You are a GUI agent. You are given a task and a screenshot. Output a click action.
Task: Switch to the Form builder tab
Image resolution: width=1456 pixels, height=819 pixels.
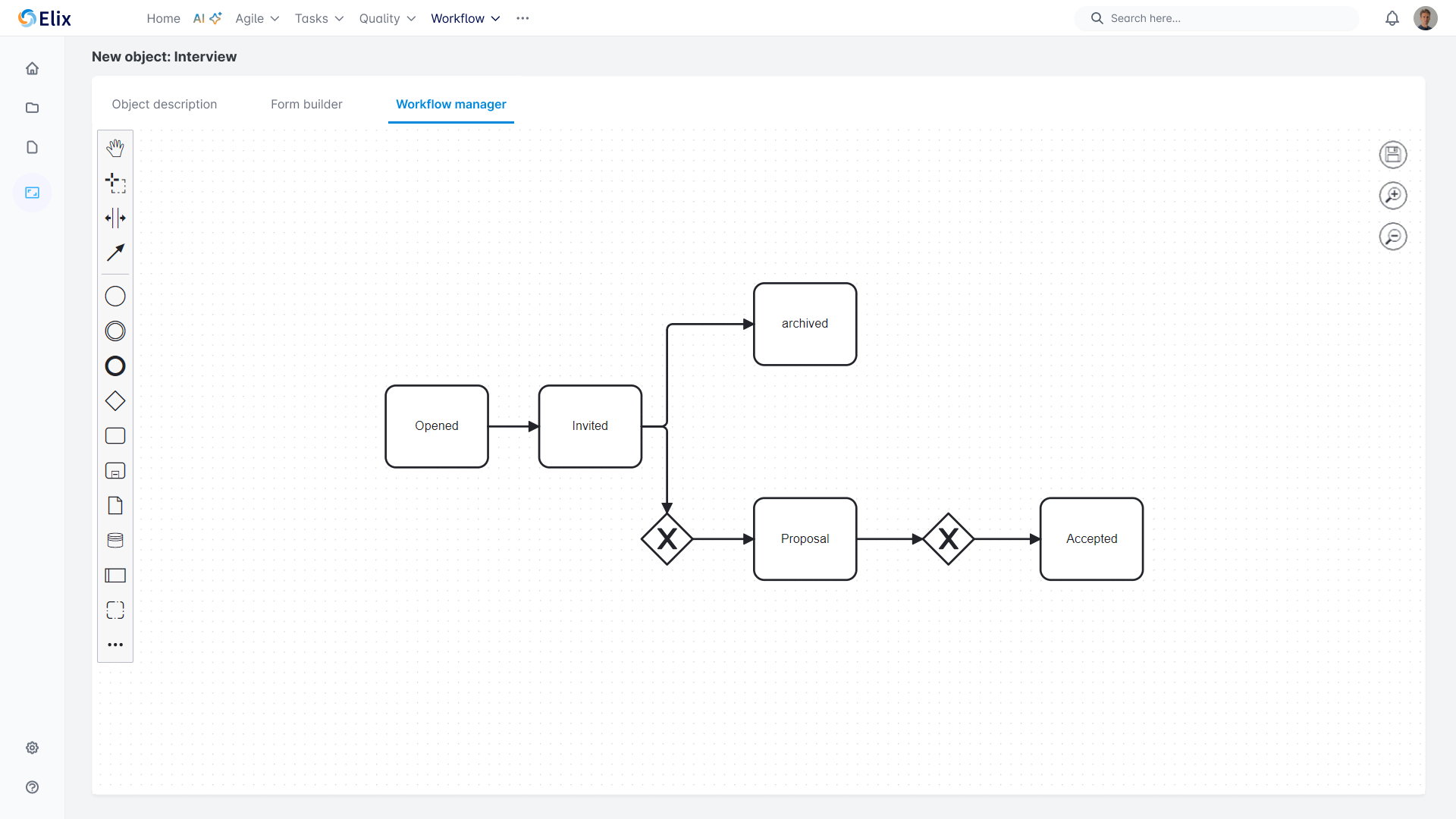[x=306, y=104]
